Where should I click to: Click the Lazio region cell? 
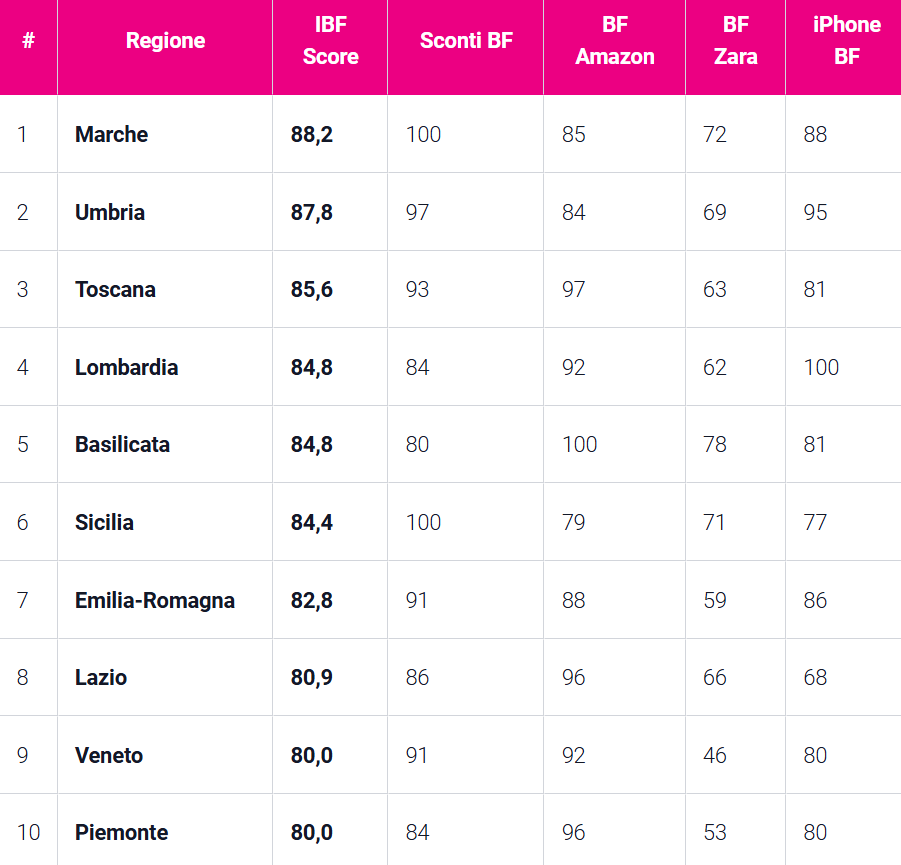tap(101, 677)
